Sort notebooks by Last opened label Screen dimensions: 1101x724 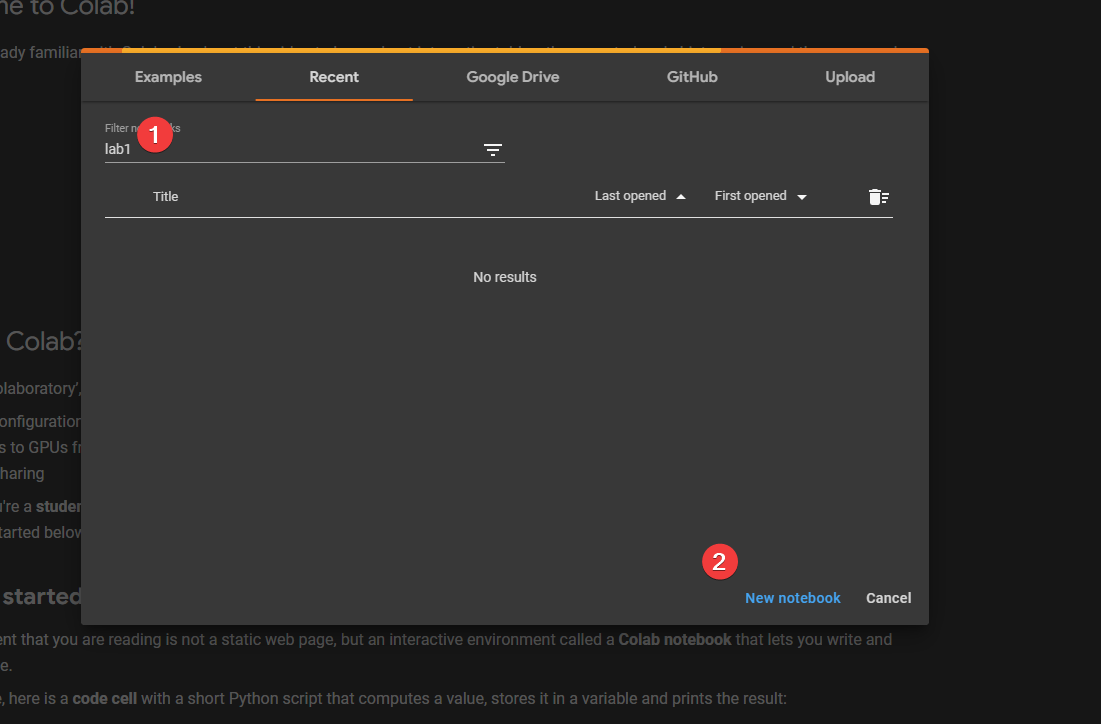point(630,196)
